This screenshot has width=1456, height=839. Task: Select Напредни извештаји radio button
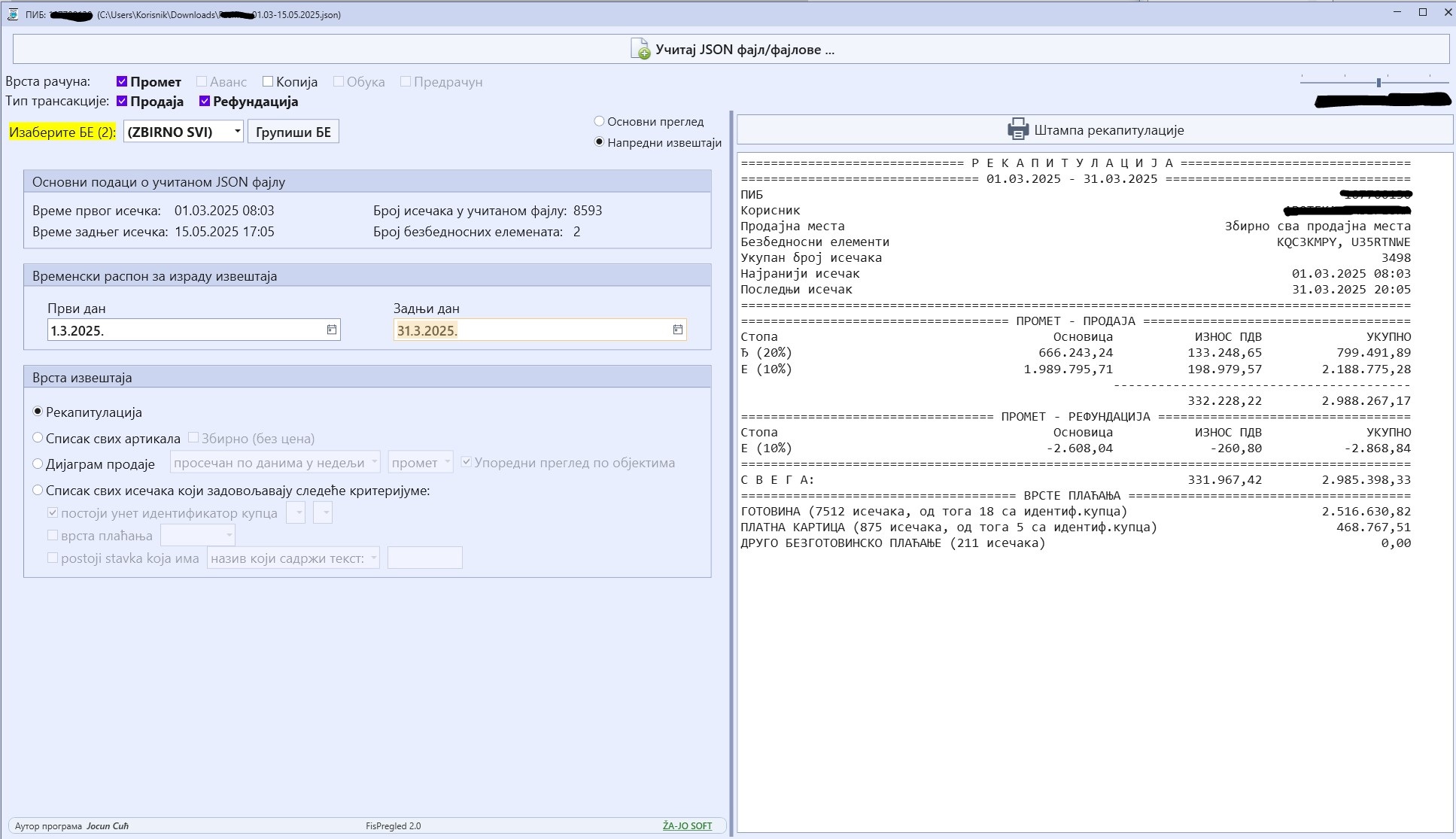point(600,142)
